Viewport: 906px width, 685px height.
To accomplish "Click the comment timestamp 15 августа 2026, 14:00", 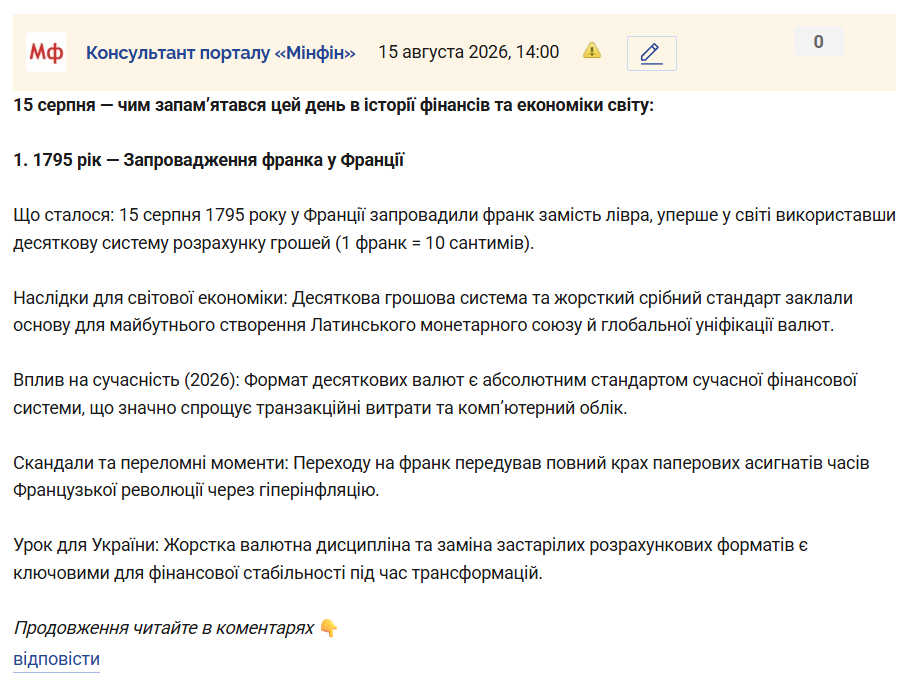I will (469, 52).
